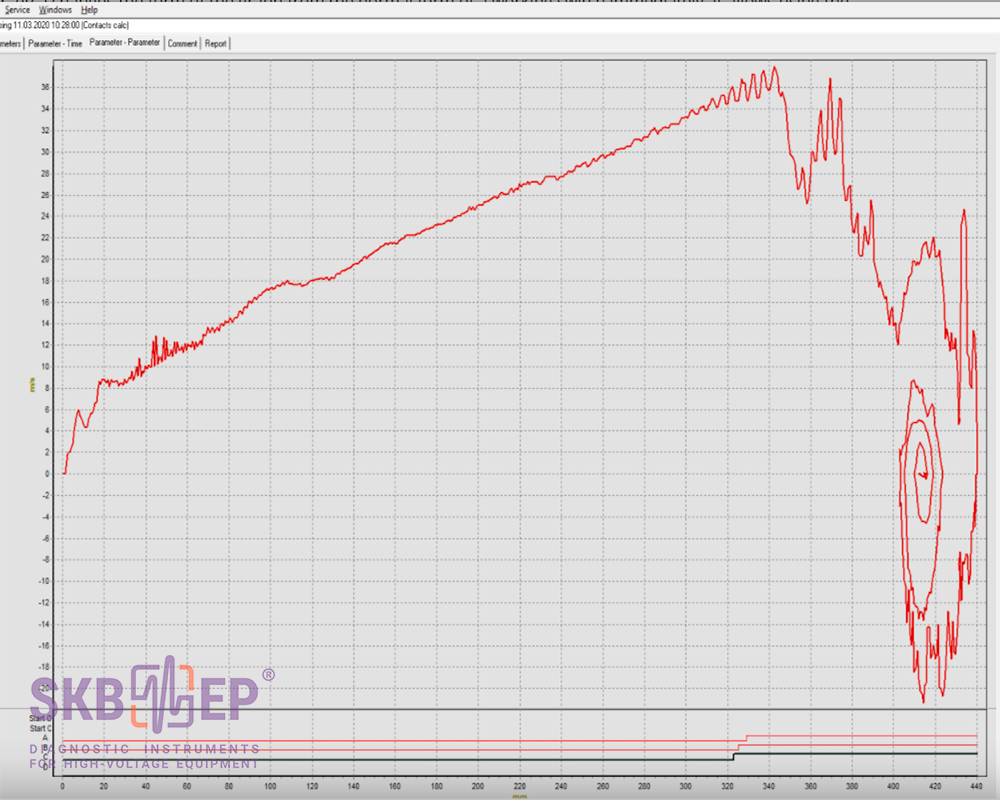Screen dimensions: 1000x800
Task: Open the Comment tab
Action: (x=182, y=43)
